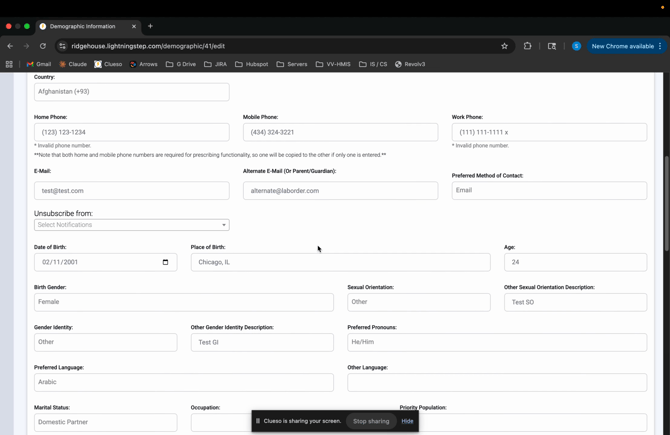Open the Chrome profile avatar
The width and height of the screenshot is (670, 435).
point(576,46)
